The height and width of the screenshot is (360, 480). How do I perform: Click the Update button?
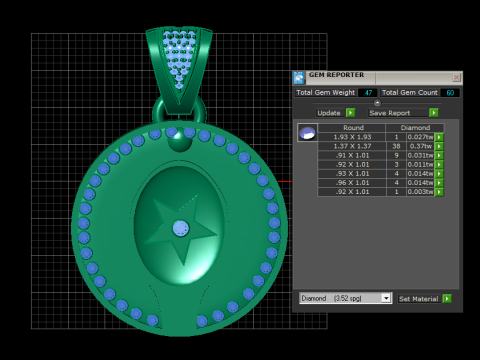[x=329, y=113]
